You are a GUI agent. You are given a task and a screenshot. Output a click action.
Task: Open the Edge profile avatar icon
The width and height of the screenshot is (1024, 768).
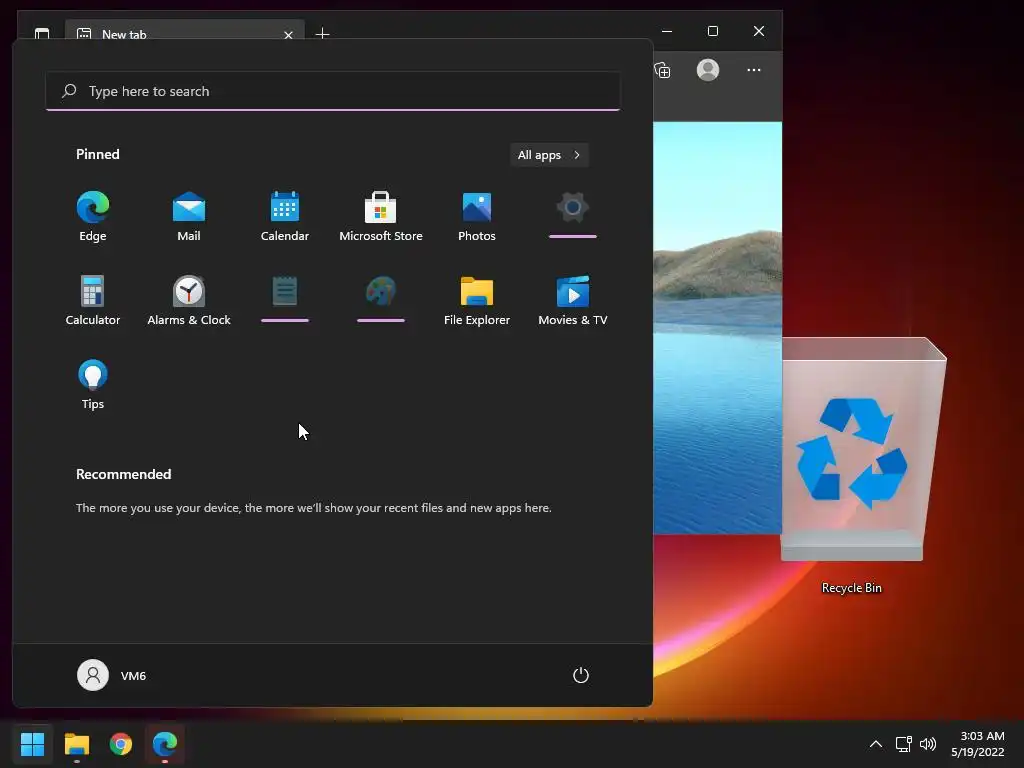708,70
